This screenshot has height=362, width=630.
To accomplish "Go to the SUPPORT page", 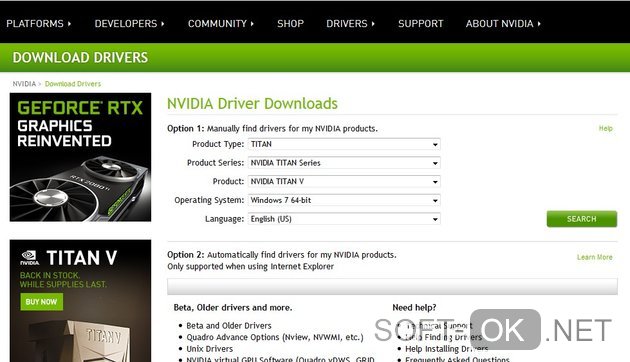I will 421,24.
